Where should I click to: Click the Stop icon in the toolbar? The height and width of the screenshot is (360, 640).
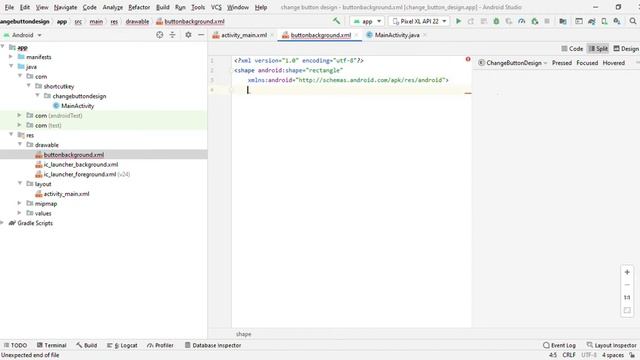547,21
